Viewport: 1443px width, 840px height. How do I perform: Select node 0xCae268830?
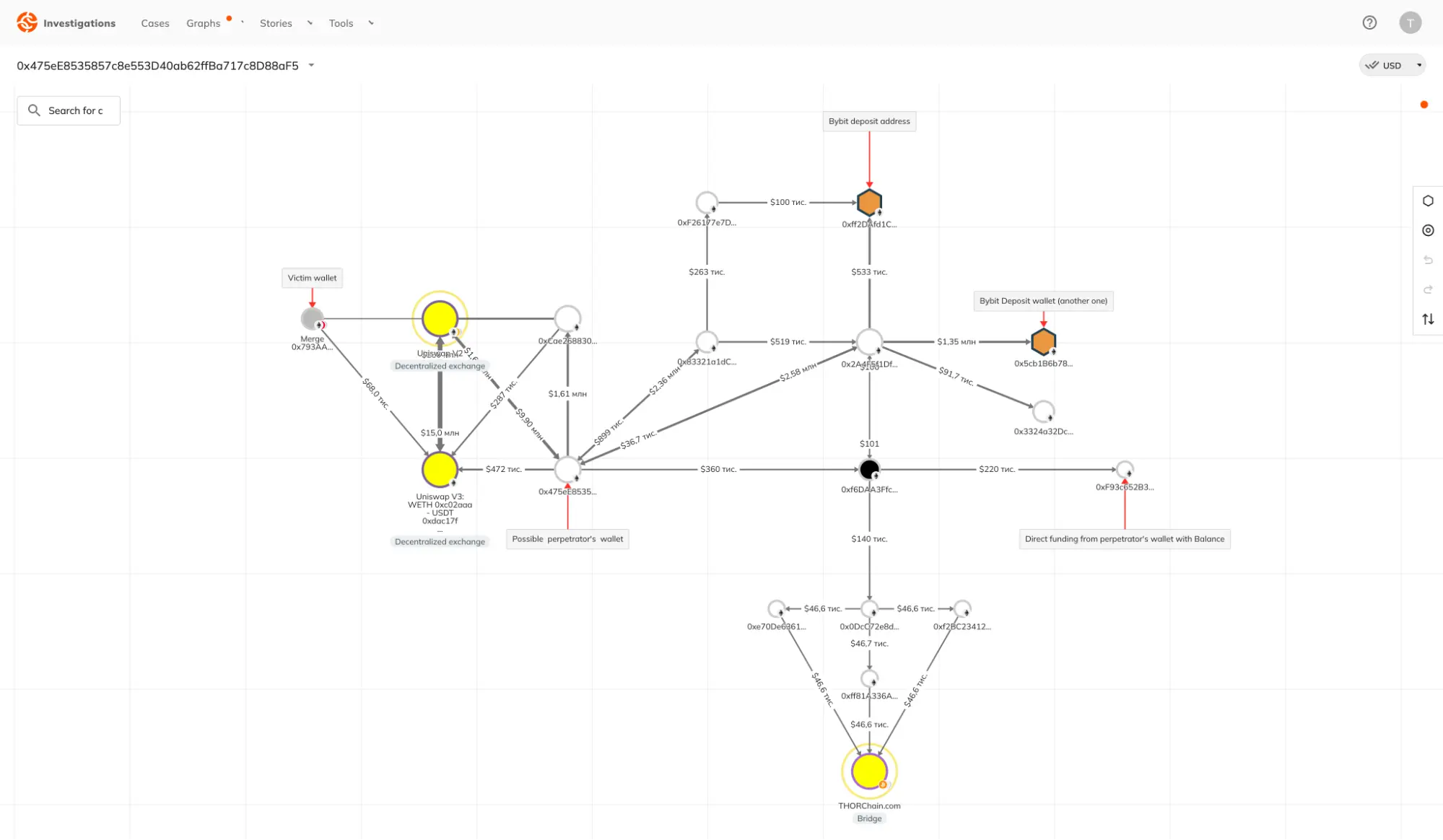click(567, 318)
